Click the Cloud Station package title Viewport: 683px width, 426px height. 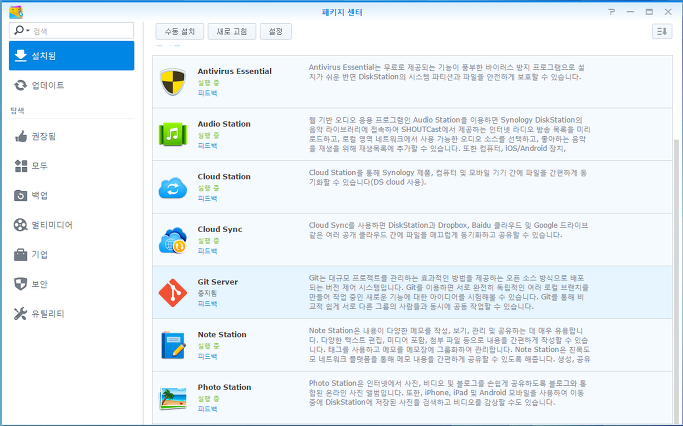click(224, 176)
